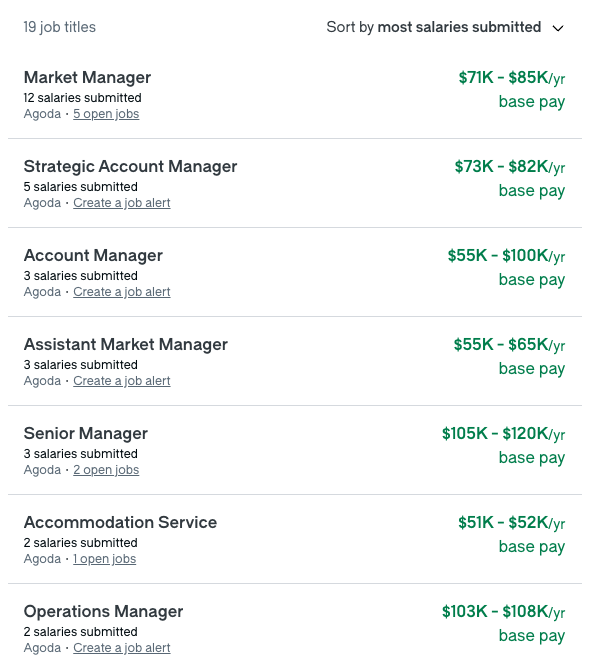Open the Account Manager salary entry
Viewport: 592px width, 668px height.
point(93,256)
